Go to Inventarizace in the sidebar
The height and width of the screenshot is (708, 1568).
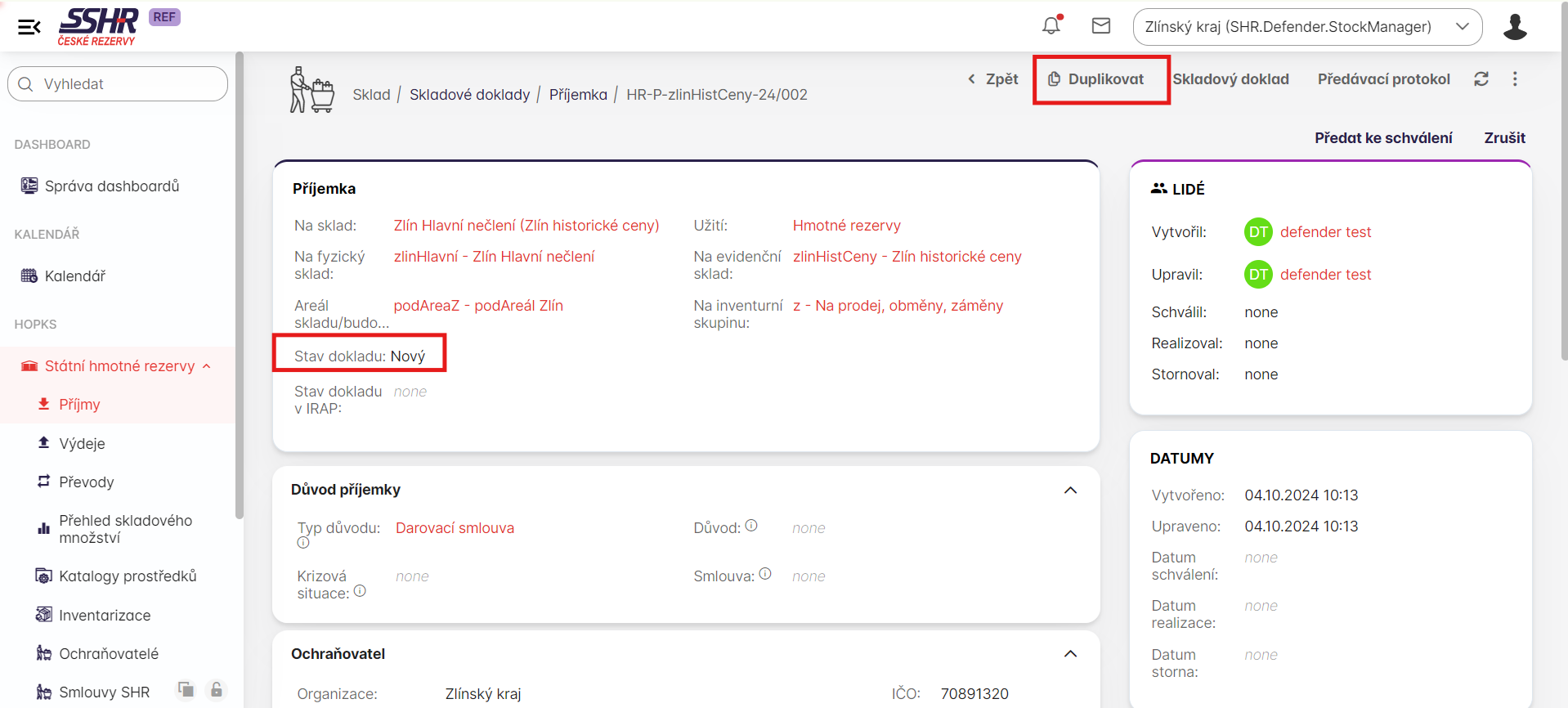[105, 616]
